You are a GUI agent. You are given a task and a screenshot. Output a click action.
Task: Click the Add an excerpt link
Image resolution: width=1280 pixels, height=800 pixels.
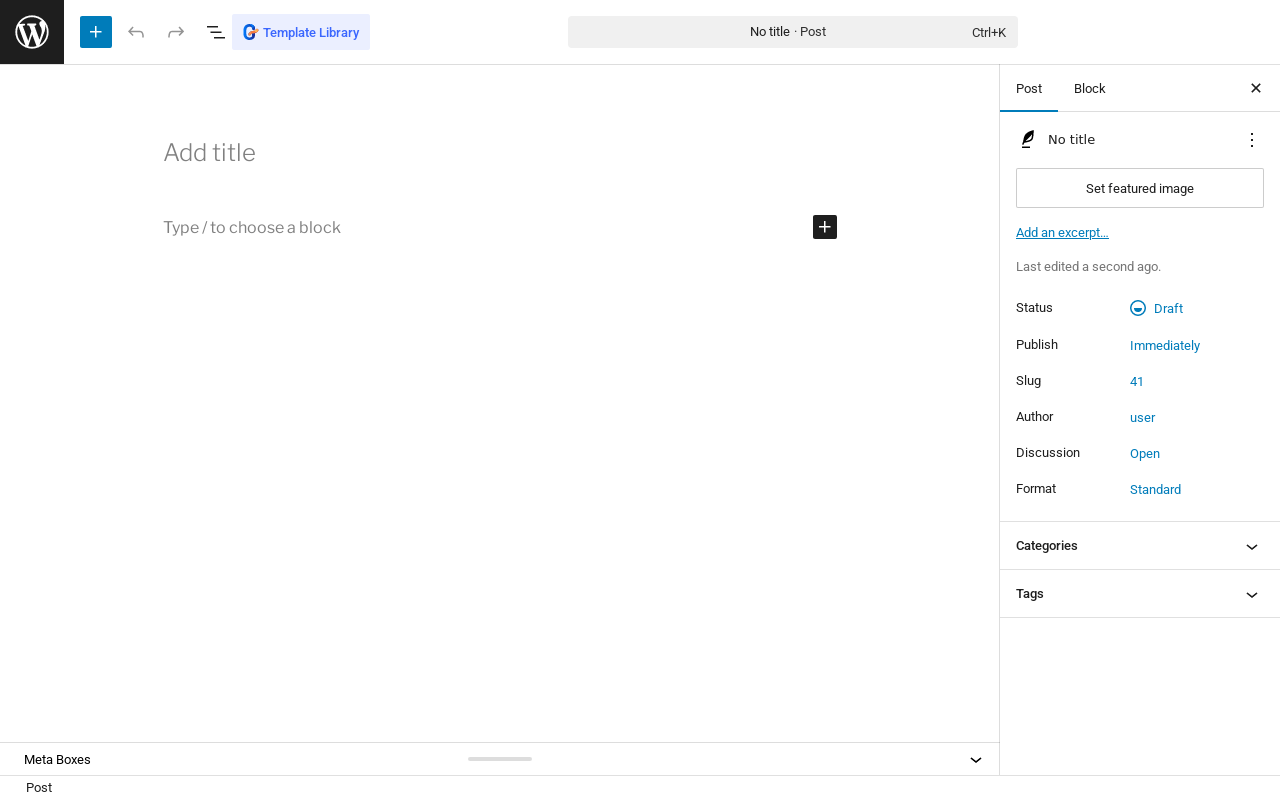tap(1062, 233)
